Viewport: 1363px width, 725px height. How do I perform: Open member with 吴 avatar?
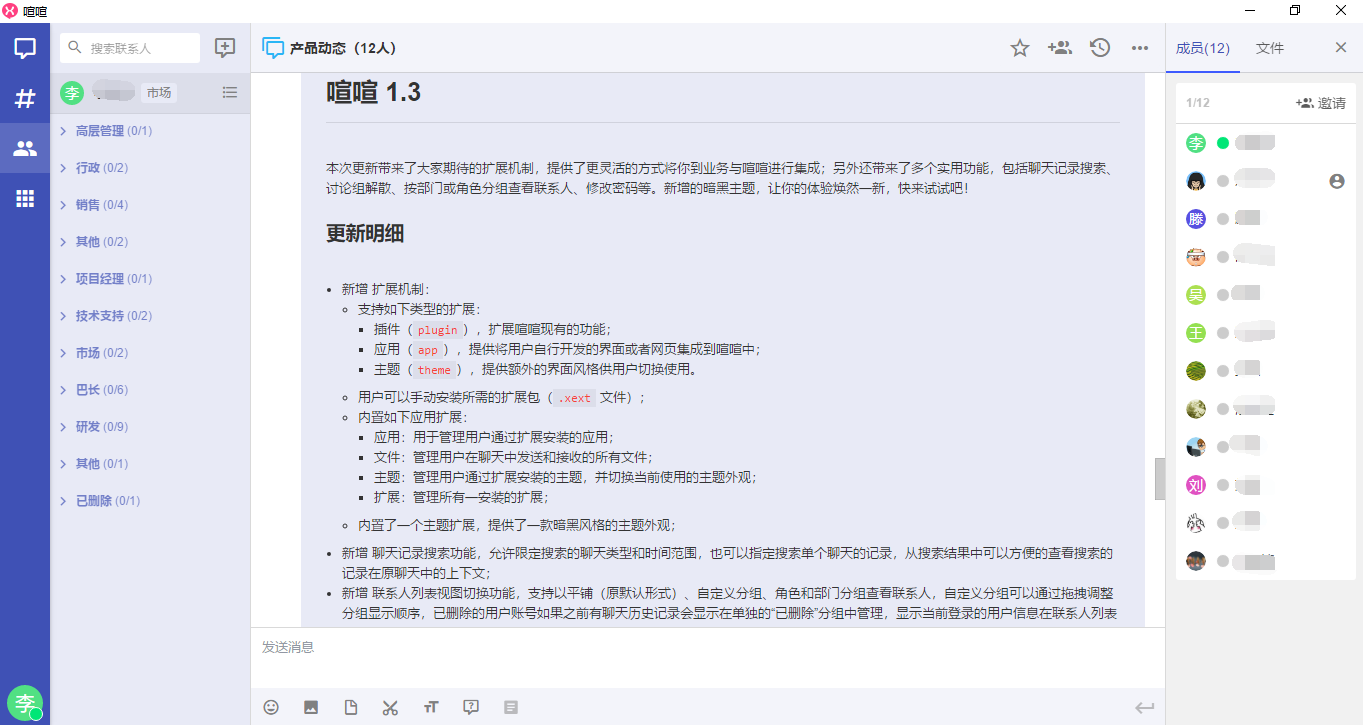pyautogui.click(x=1196, y=295)
